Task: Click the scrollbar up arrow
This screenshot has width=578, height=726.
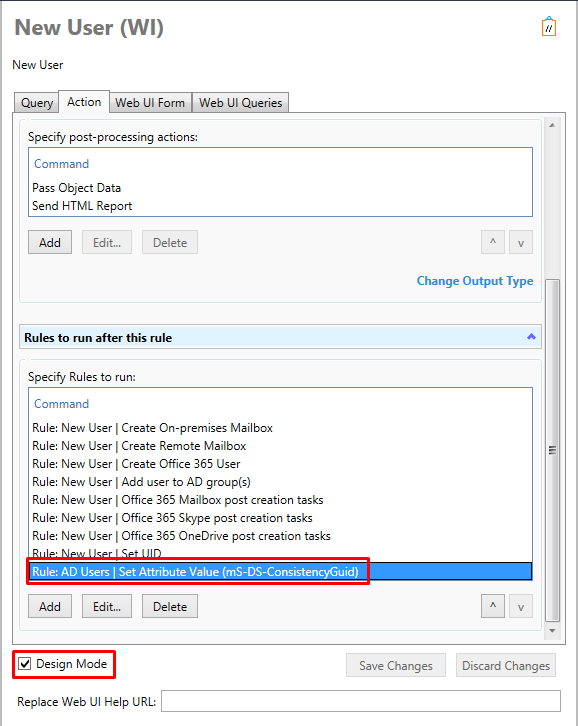Action: pyautogui.click(x=552, y=125)
